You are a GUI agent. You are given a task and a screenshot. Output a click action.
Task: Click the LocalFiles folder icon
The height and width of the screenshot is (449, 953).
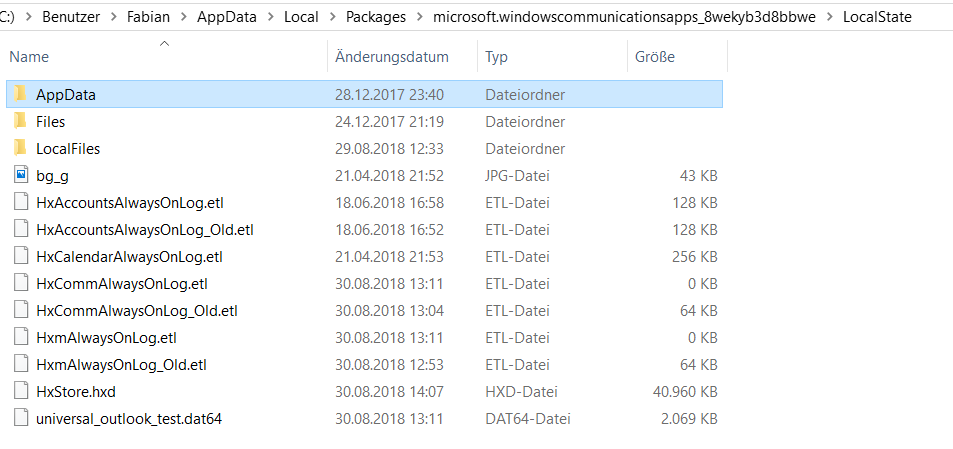20,148
